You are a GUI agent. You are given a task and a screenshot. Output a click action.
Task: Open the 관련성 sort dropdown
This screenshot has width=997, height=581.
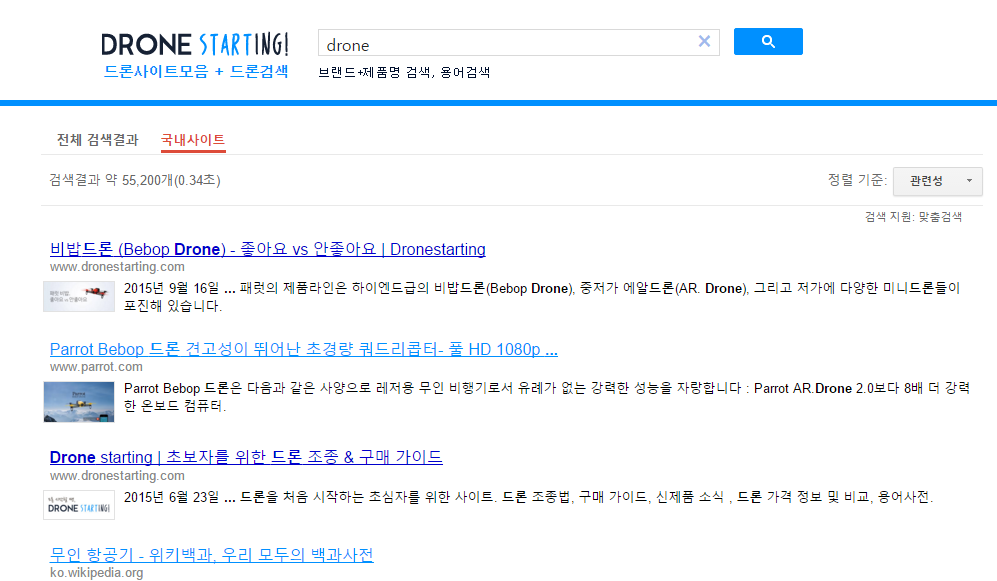pyautogui.click(x=938, y=181)
